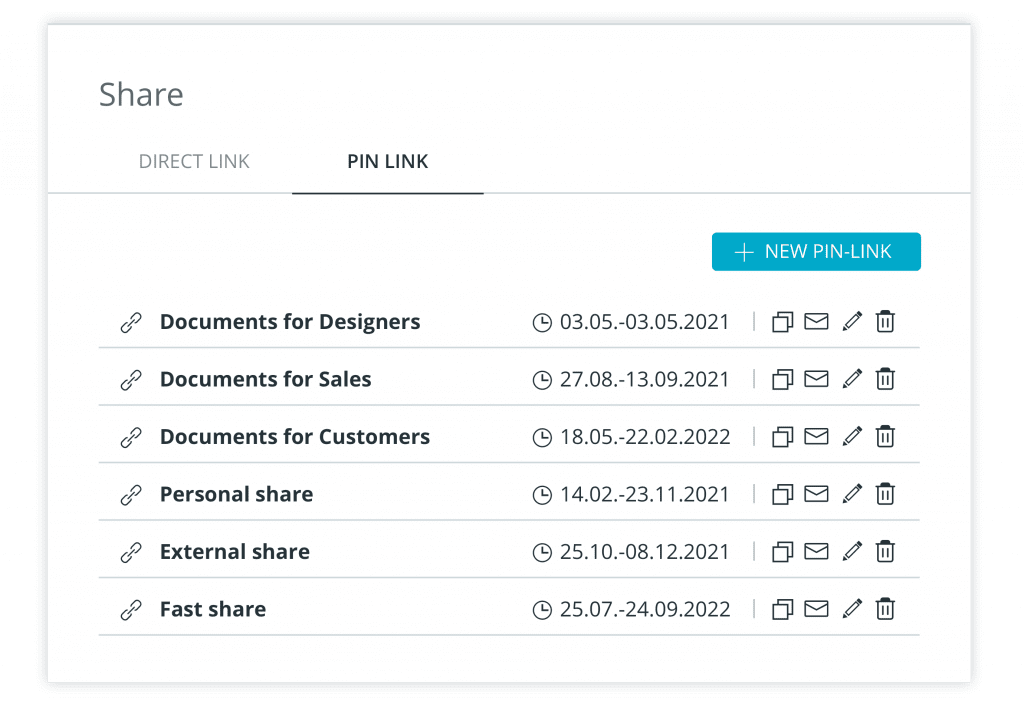
Task: Copy link for Documents for Customers
Action: click(782, 436)
